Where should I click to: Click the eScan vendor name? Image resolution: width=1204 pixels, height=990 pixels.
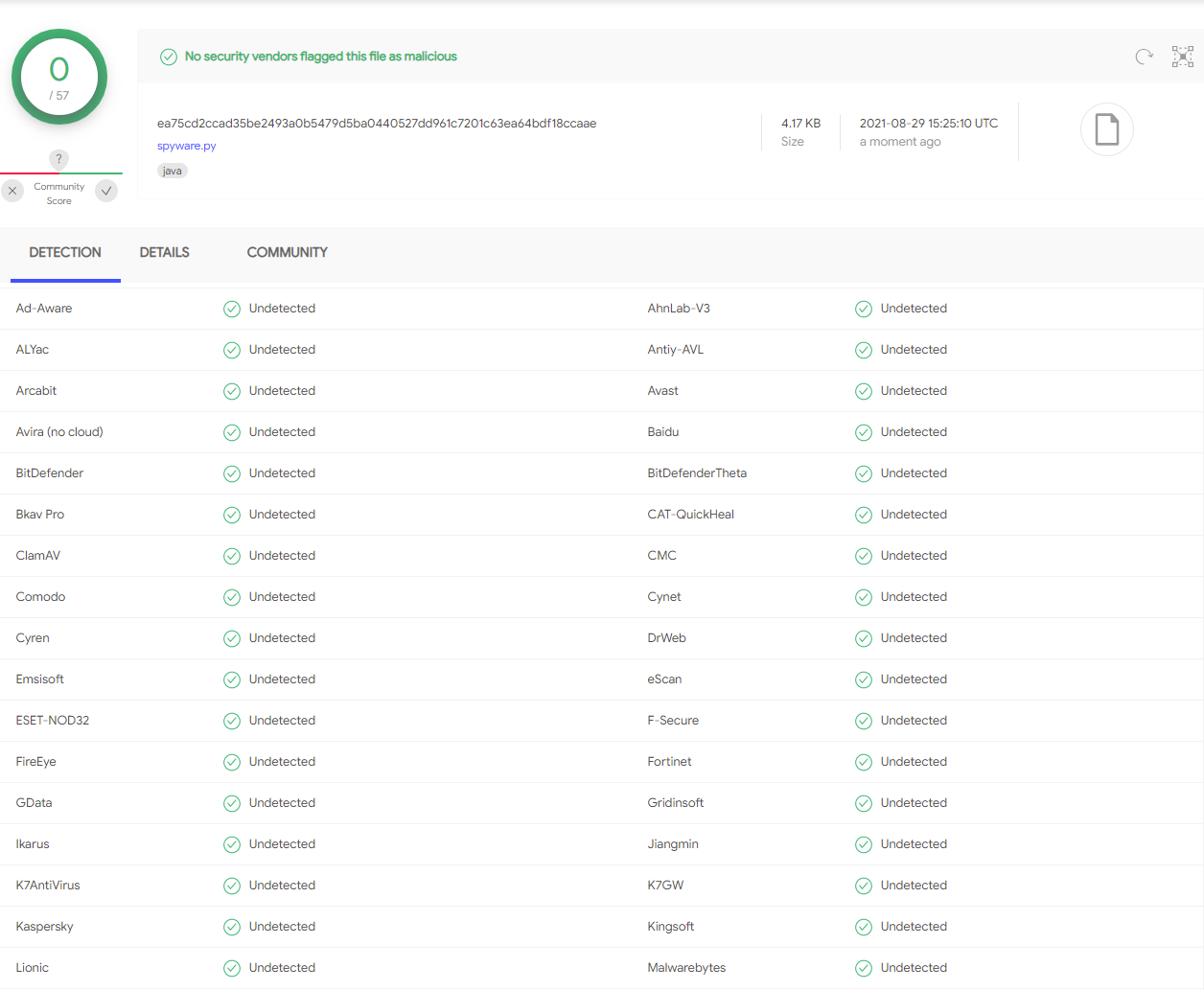tap(665, 679)
